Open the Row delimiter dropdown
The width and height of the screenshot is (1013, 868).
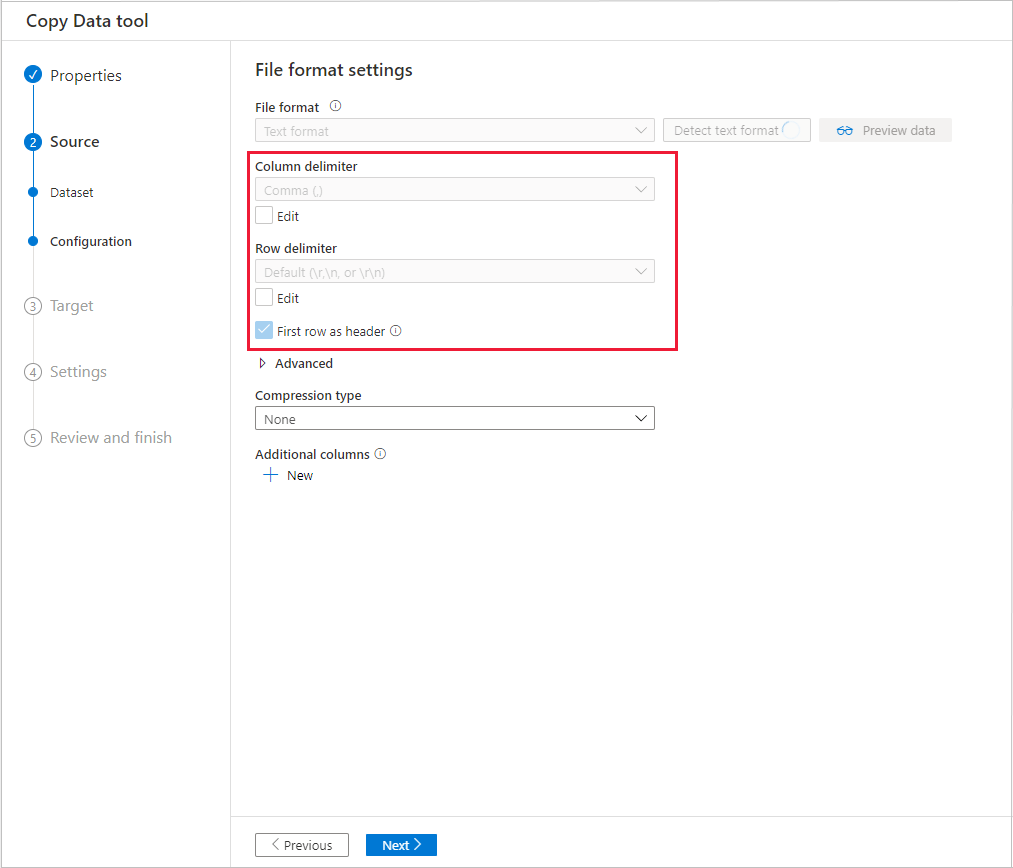click(x=642, y=271)
